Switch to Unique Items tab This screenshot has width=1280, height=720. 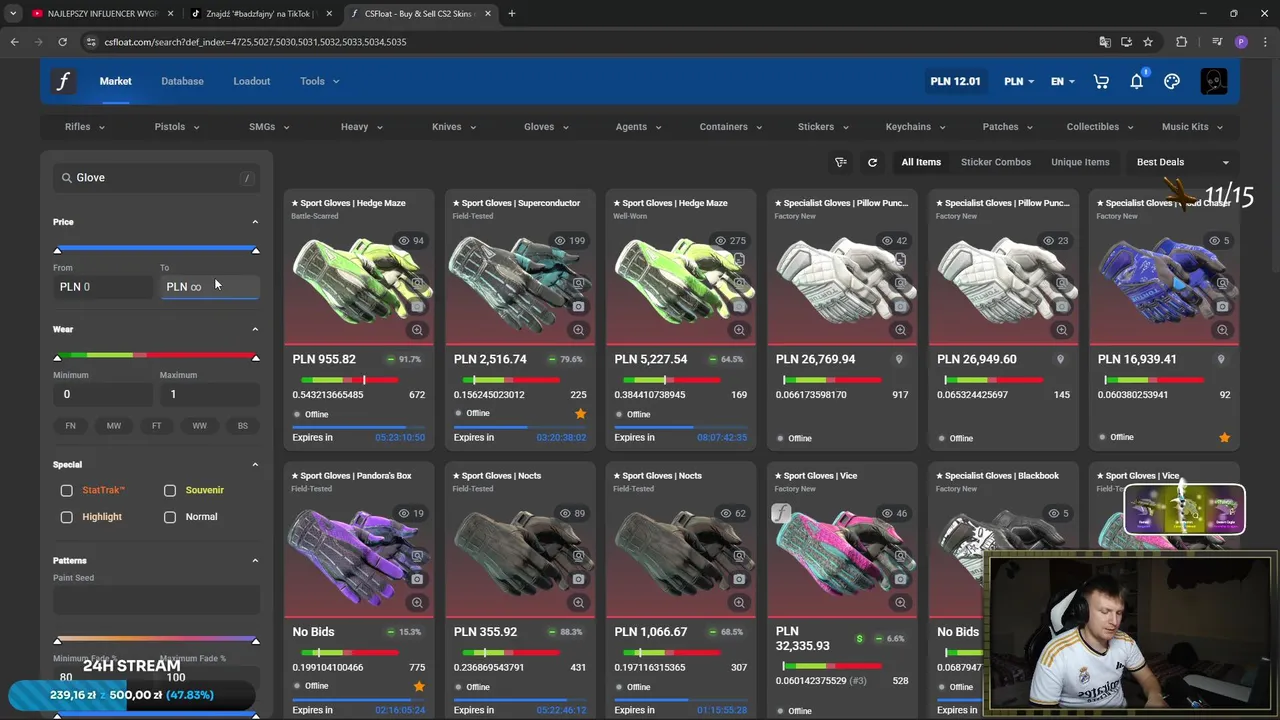click(1080, 162)
